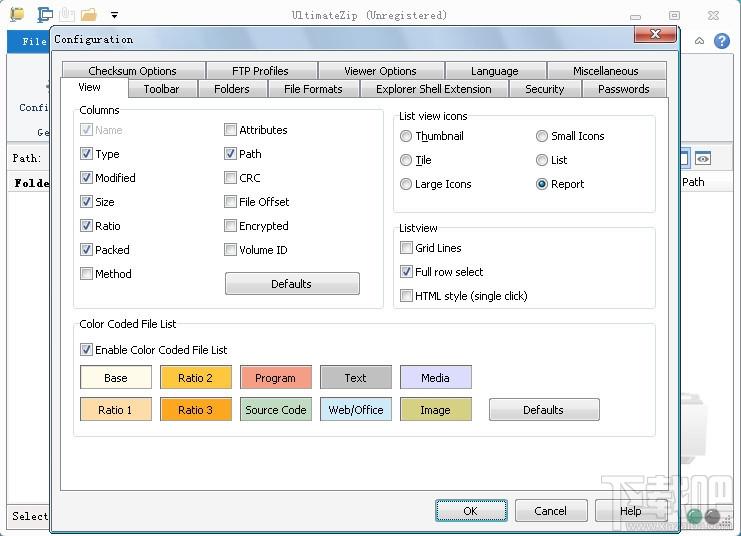Enable the Encrypted column checkbox
The width and height of the screenshot is (741, 536).
230,225
